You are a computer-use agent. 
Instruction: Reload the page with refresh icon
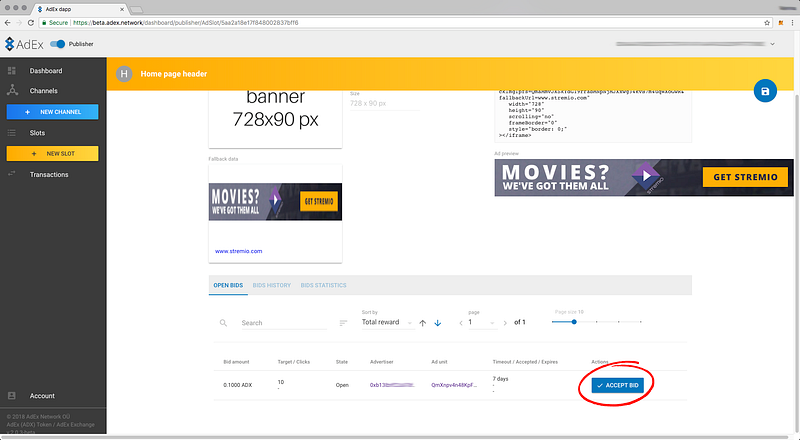pos(31,22)
